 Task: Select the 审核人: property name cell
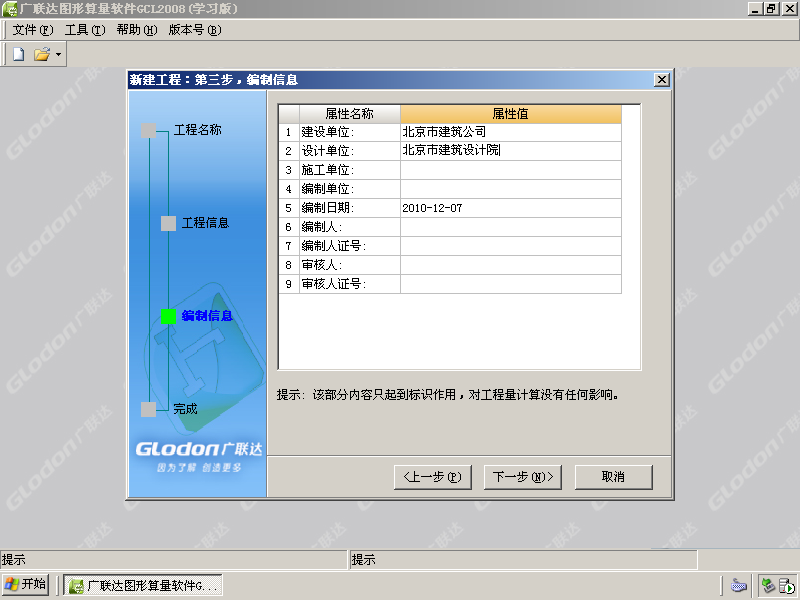(349, 265)
